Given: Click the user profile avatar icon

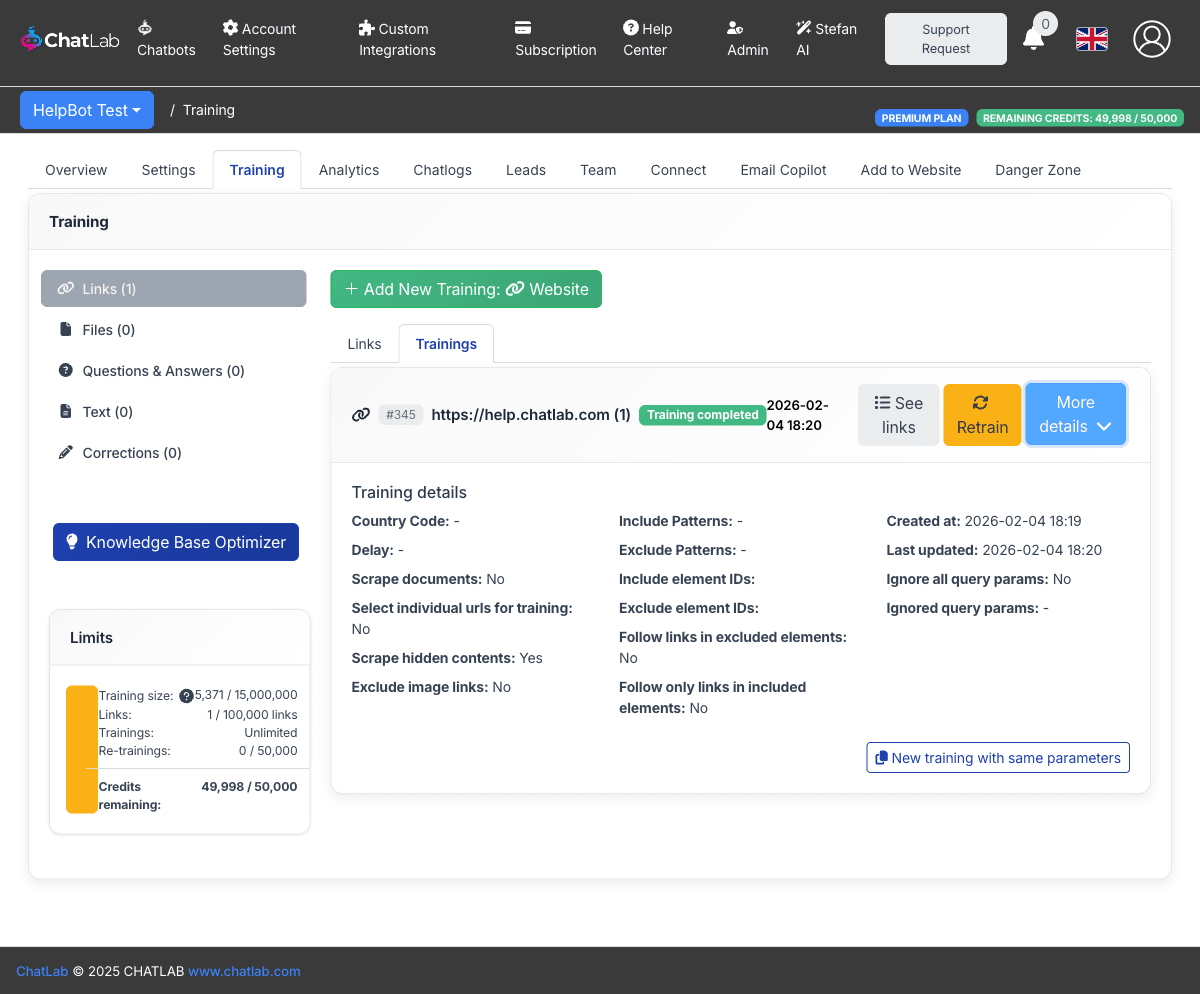Looking at the screenshot, I should click(x=1151, y=39).
